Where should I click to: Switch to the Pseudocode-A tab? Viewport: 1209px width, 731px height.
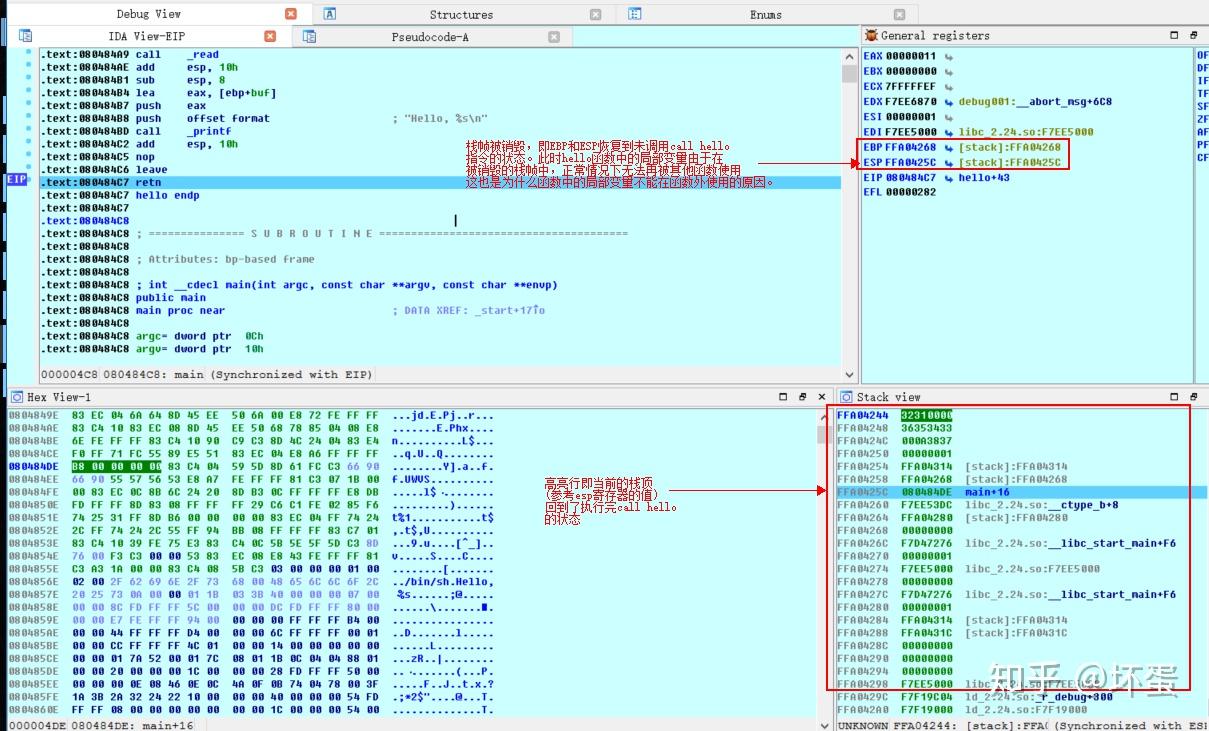pos(430,35)
